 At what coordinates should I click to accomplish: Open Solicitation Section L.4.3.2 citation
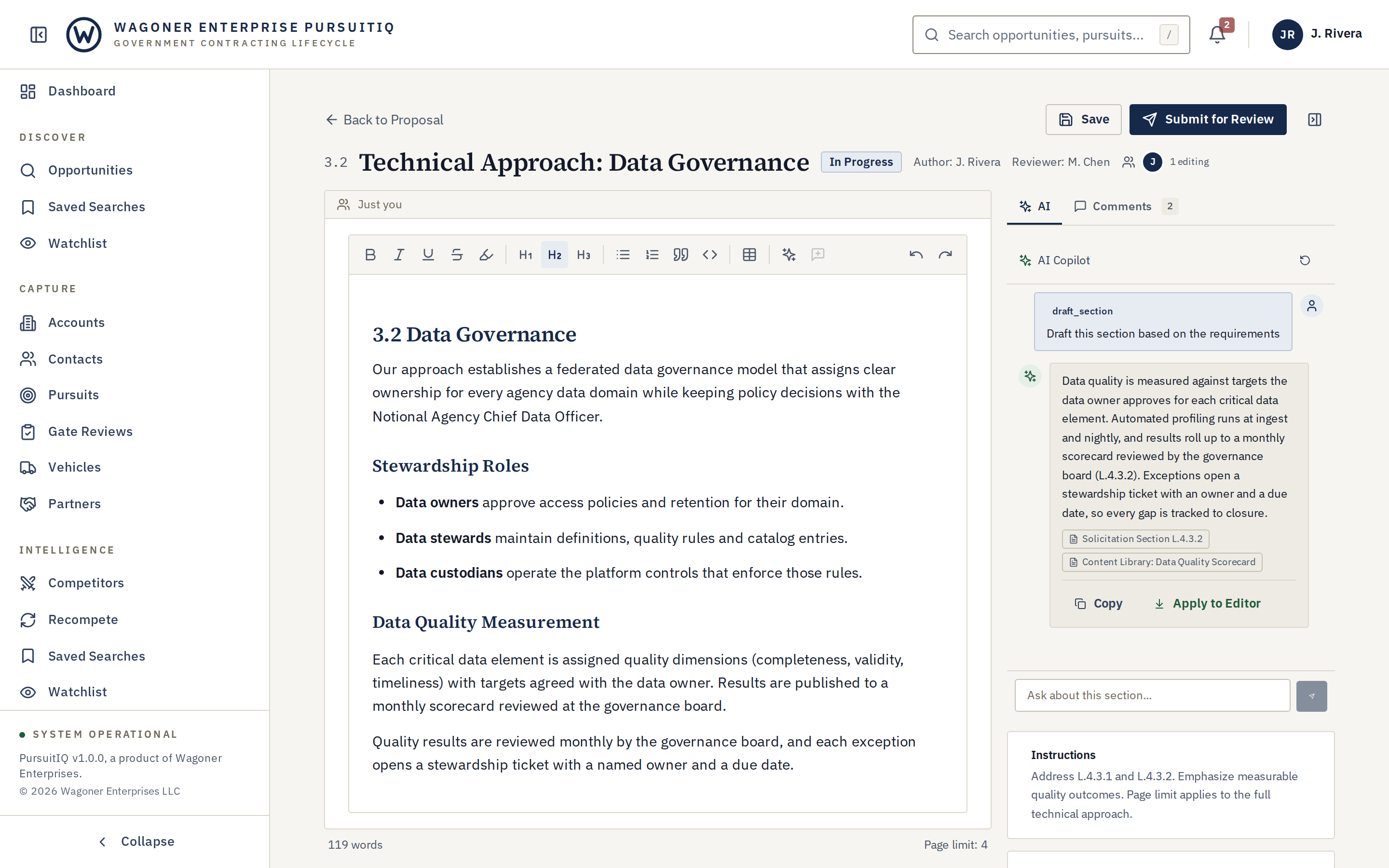(x=1135, y=539)
